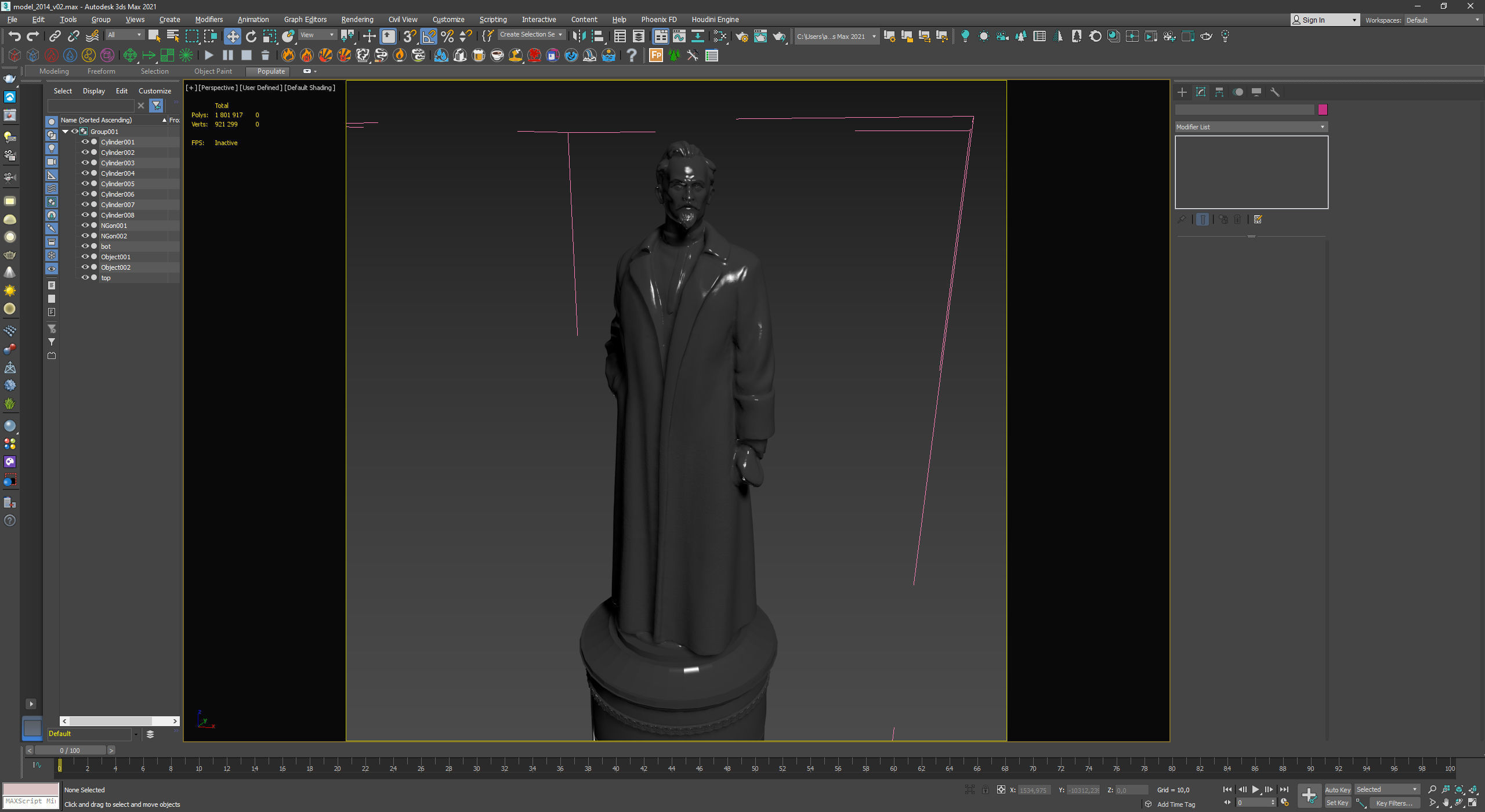Toggle Angle Snap in toolbar
1485x812 pixels.
click(429, 36)
